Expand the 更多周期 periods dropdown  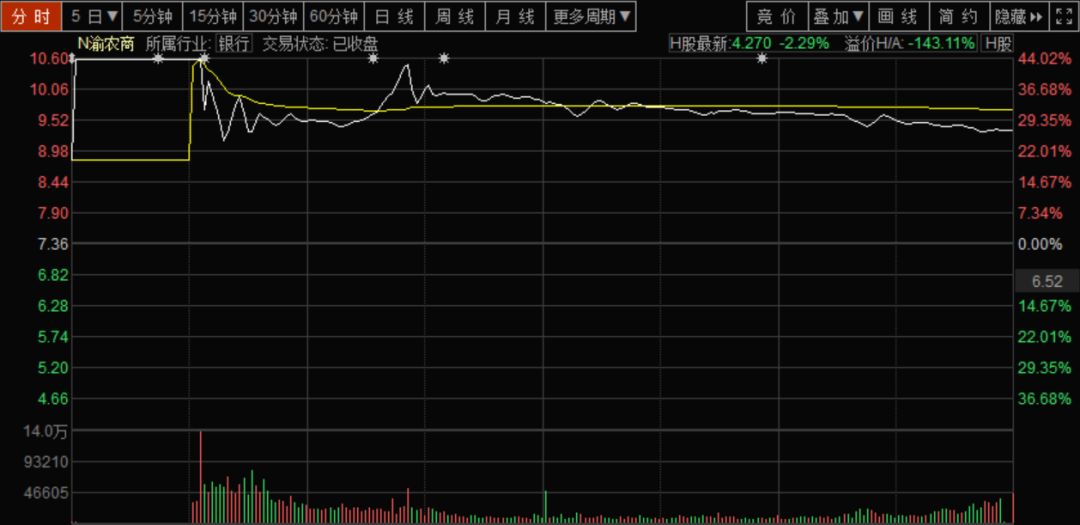pos(591,17)
